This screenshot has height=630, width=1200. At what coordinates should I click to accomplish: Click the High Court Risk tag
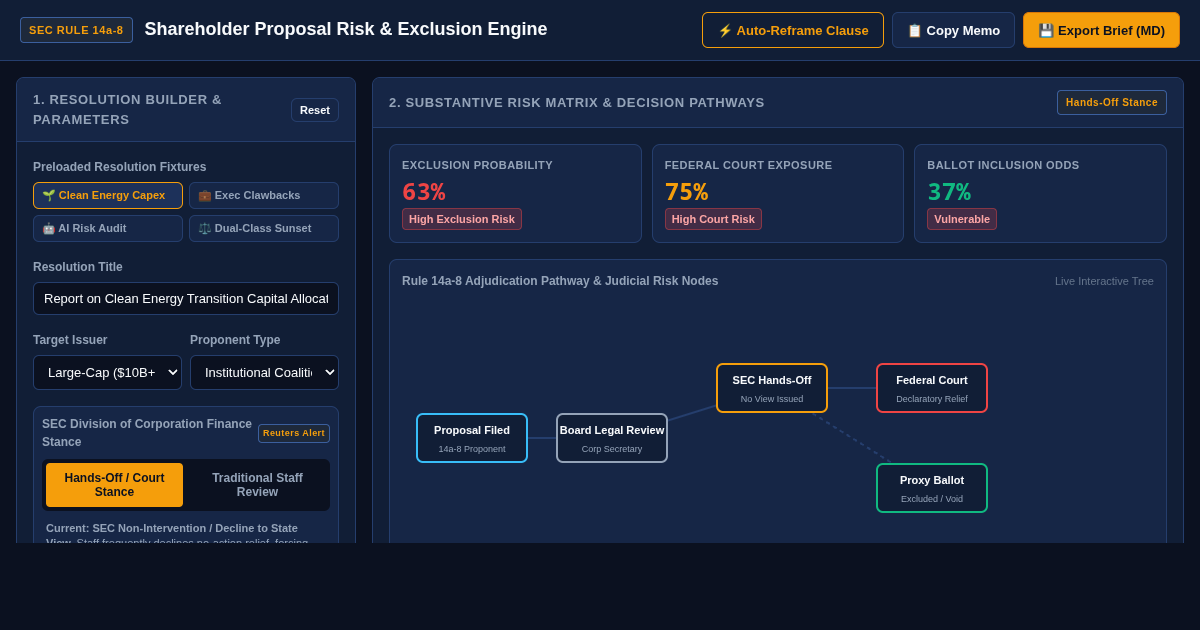point(713,219)
